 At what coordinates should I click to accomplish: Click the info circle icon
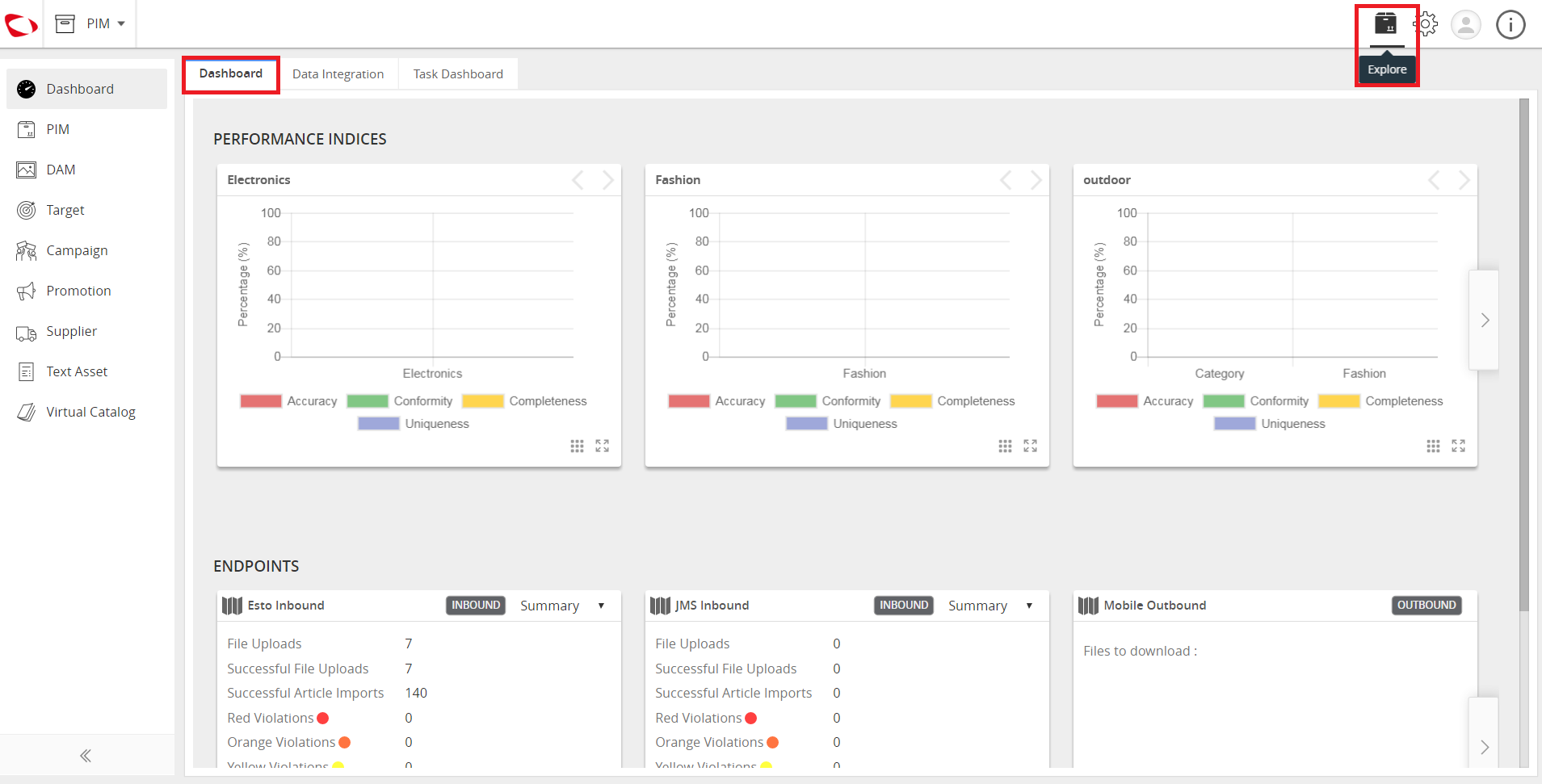(1510, 24)
